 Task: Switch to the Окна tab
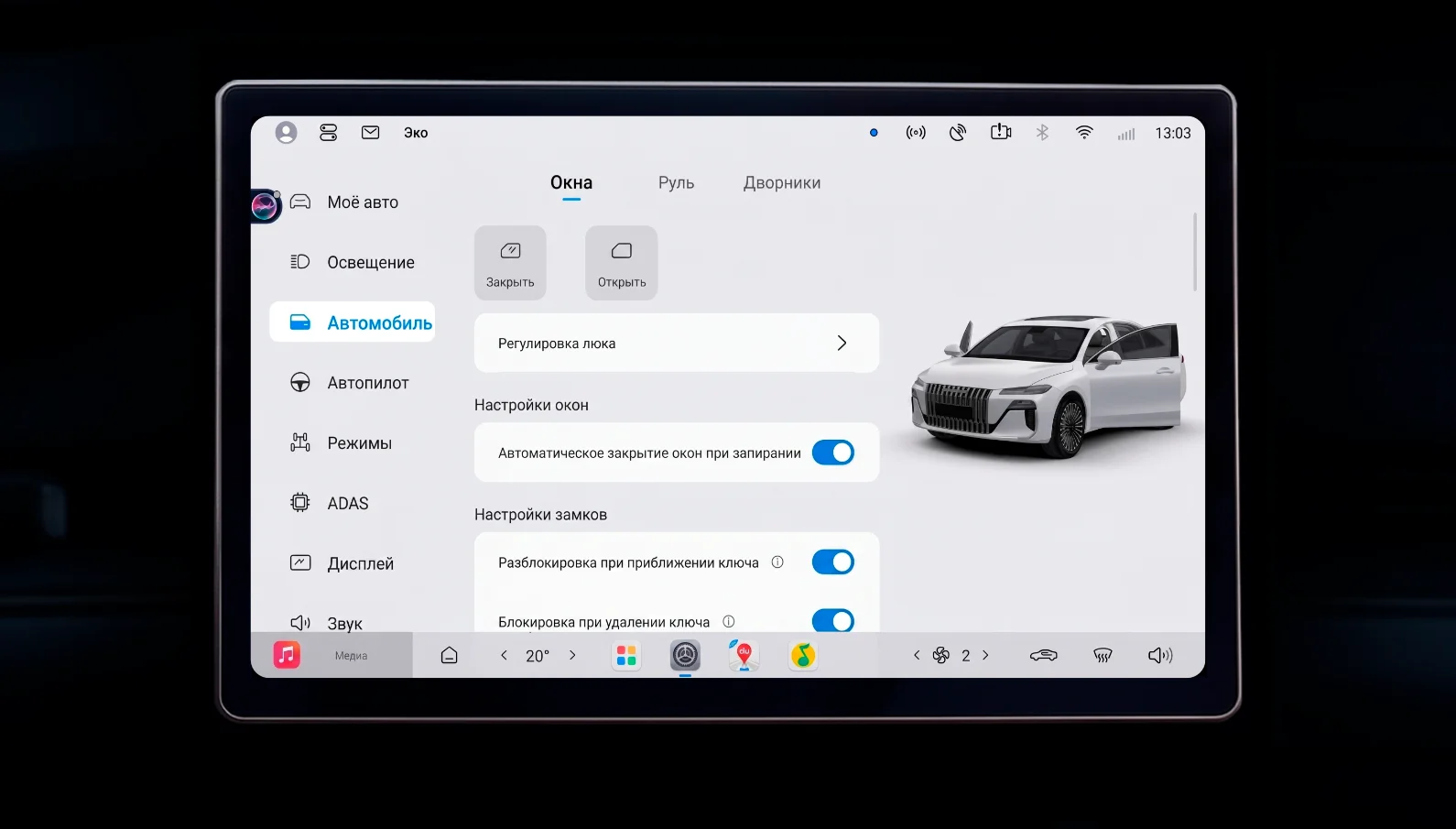coord(571,183)
